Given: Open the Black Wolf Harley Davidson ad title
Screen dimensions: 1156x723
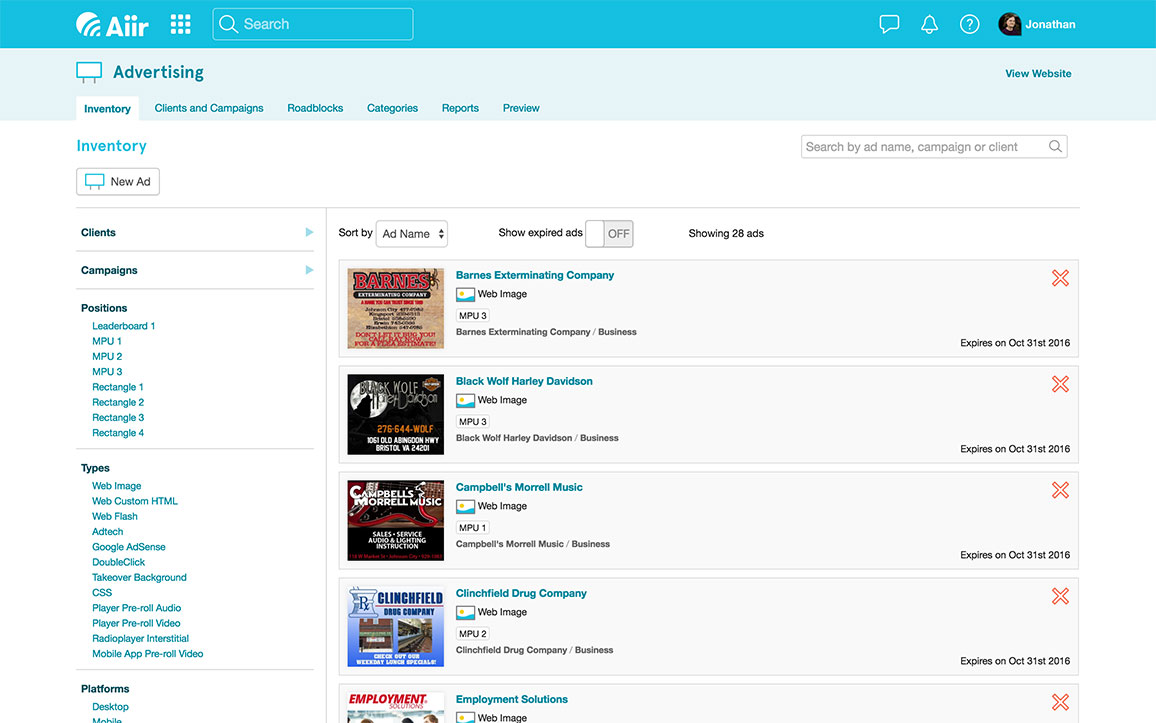Looking at the screenshot, I should [524, 381].
